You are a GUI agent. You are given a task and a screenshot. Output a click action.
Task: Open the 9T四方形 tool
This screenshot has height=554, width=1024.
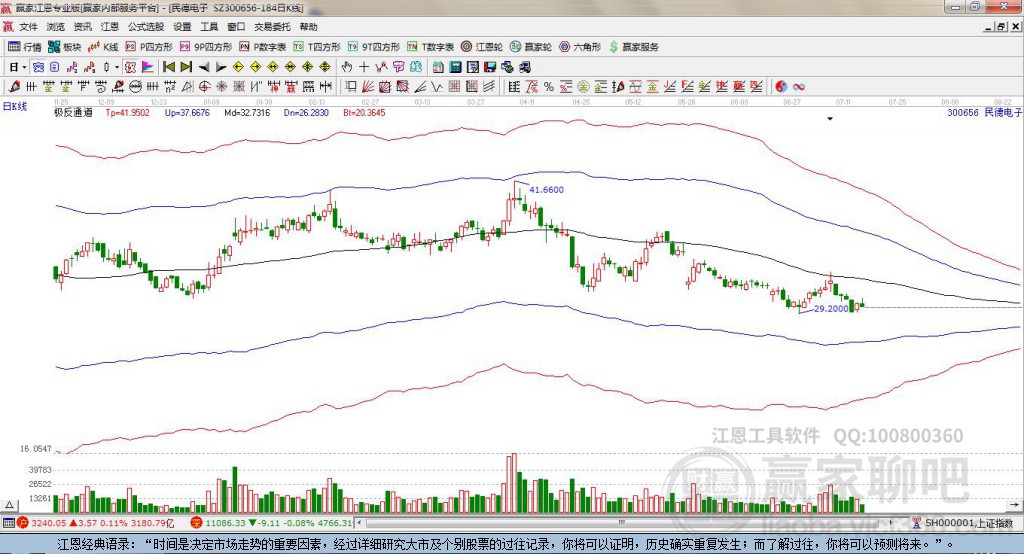tap(374, 47)
